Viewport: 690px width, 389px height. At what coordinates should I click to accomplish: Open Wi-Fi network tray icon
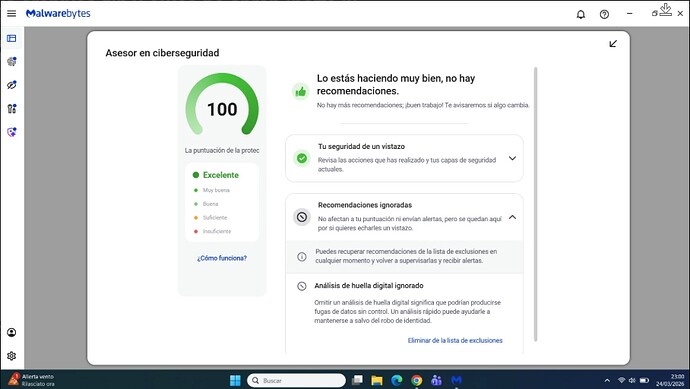621,380
